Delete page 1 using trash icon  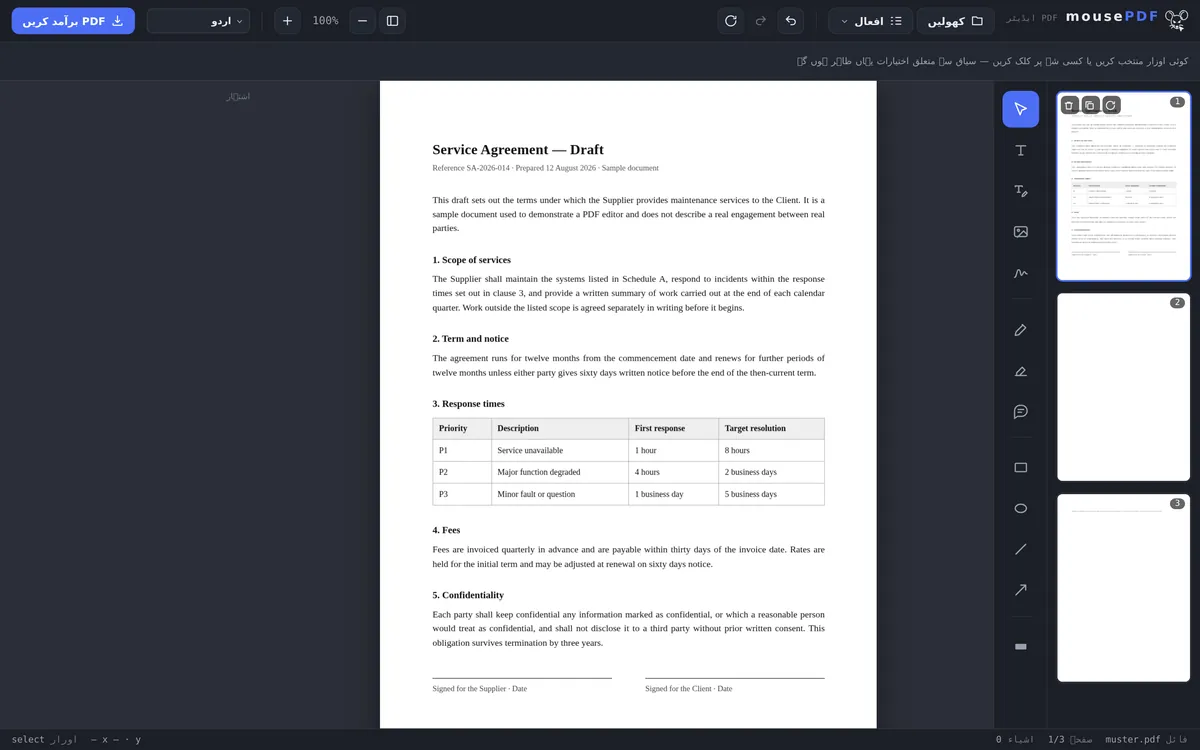pos(1069,105)
